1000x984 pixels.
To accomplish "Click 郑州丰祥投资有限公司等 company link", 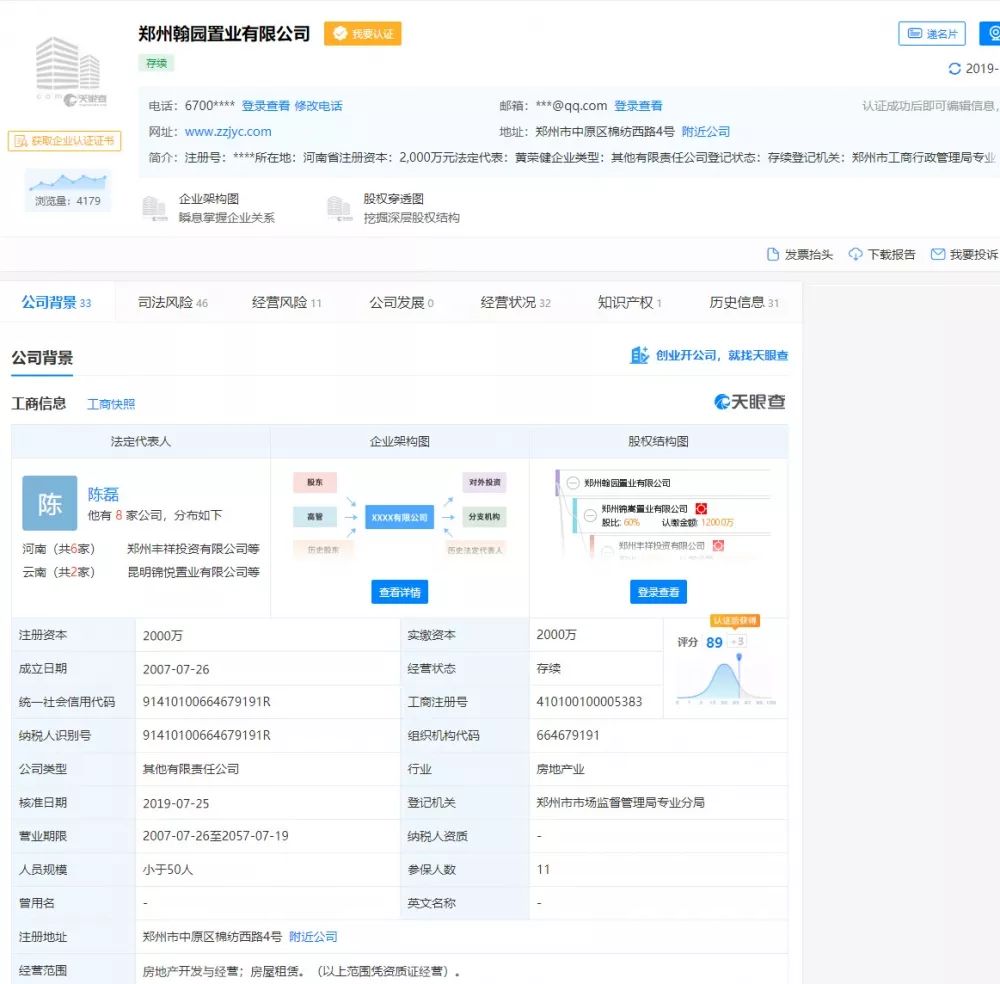I will [193, 549].
